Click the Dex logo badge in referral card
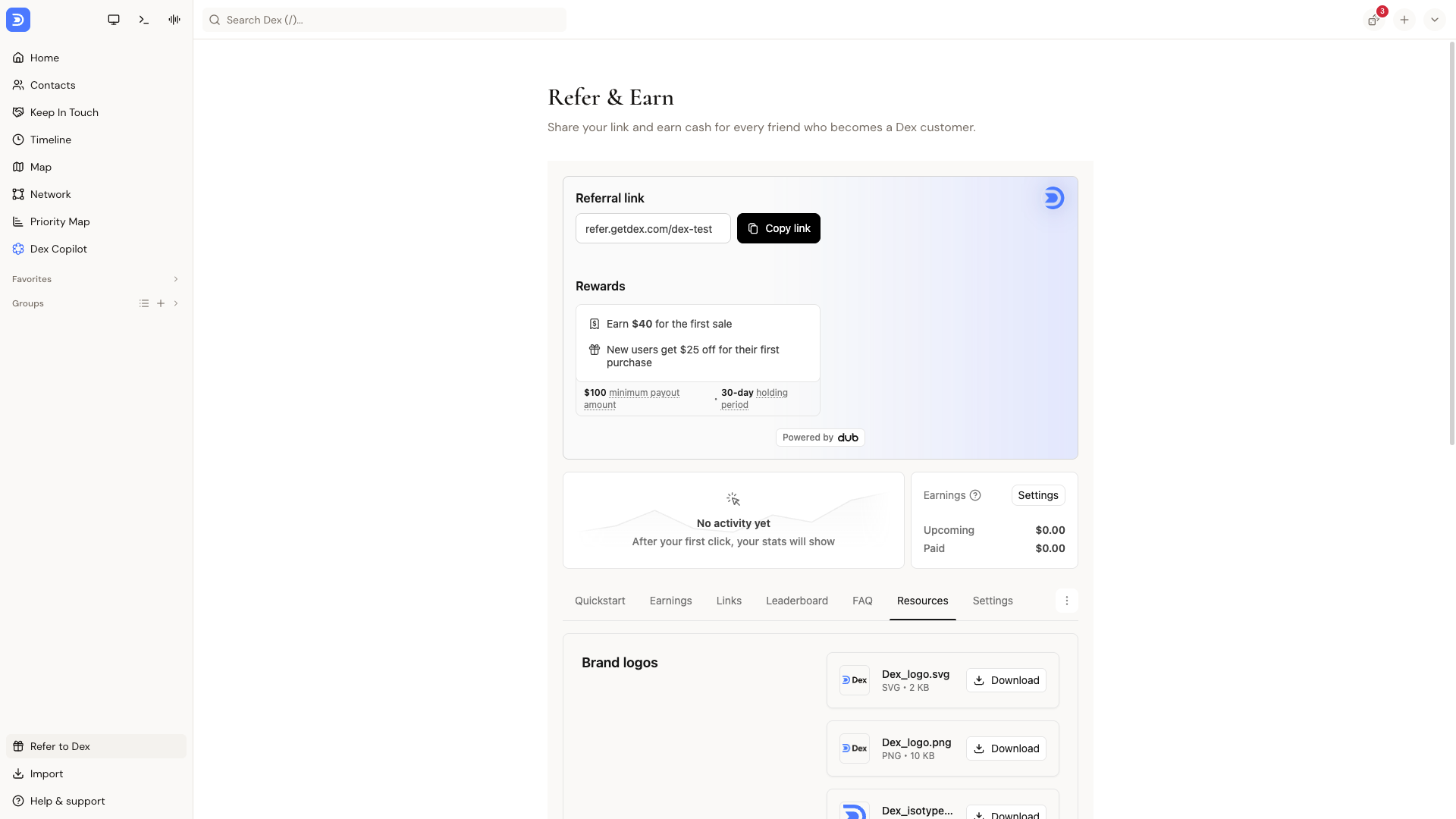1456x819 pixels. tap(1053, 198)
